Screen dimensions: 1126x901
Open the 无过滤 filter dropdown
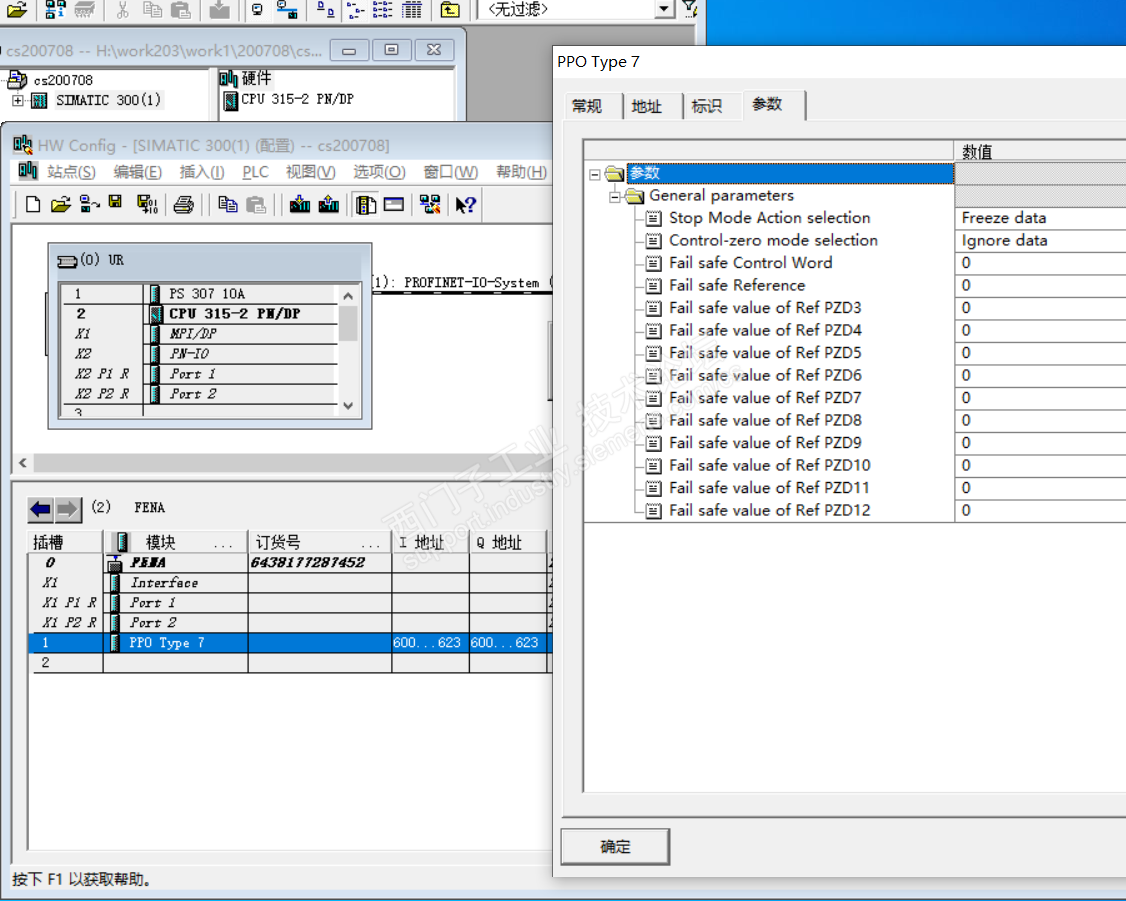(664, 9)
